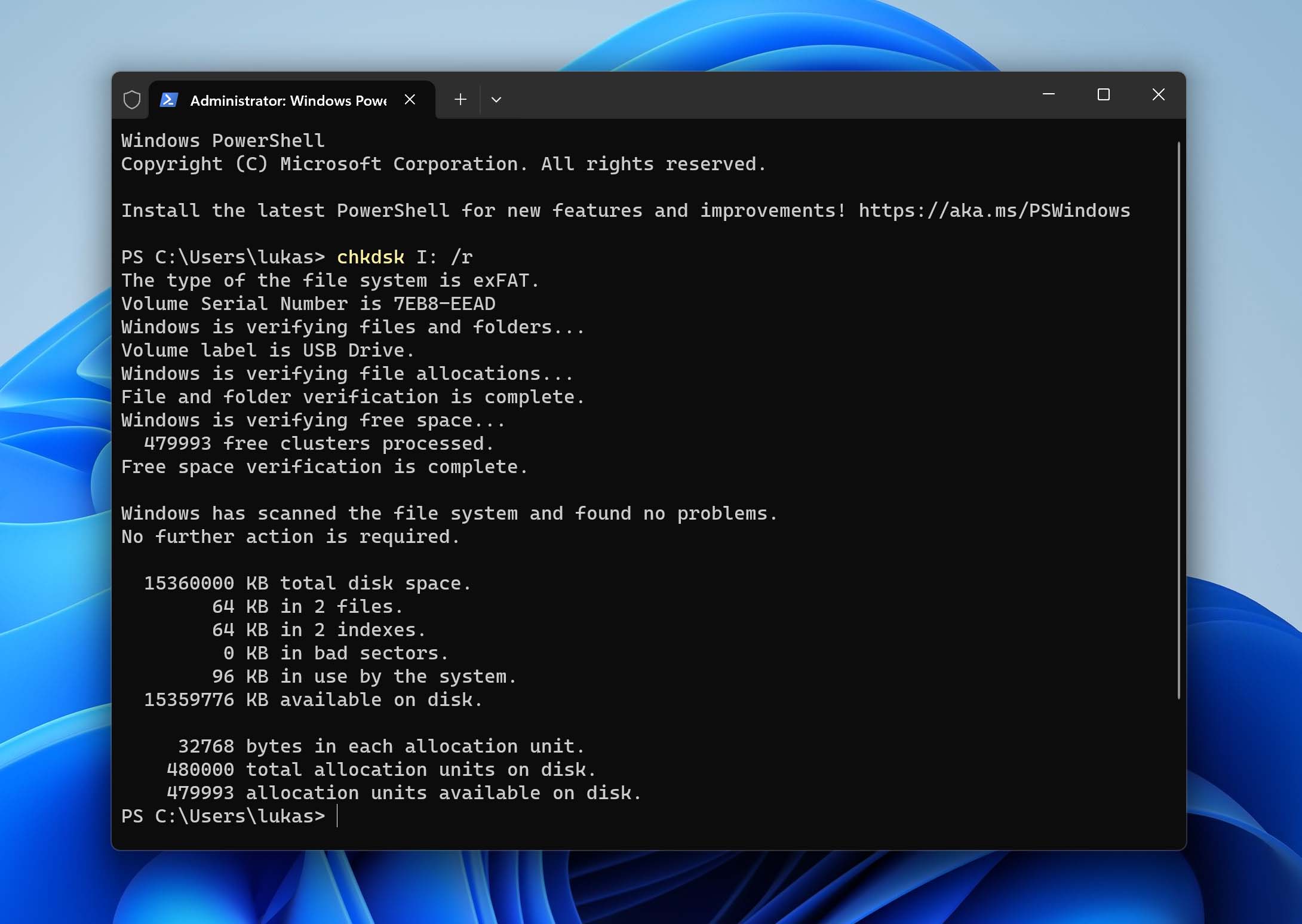Click '479993 allocation units available on disk.' line
This screenshot has height=924, width=1302.
(404, 793)
